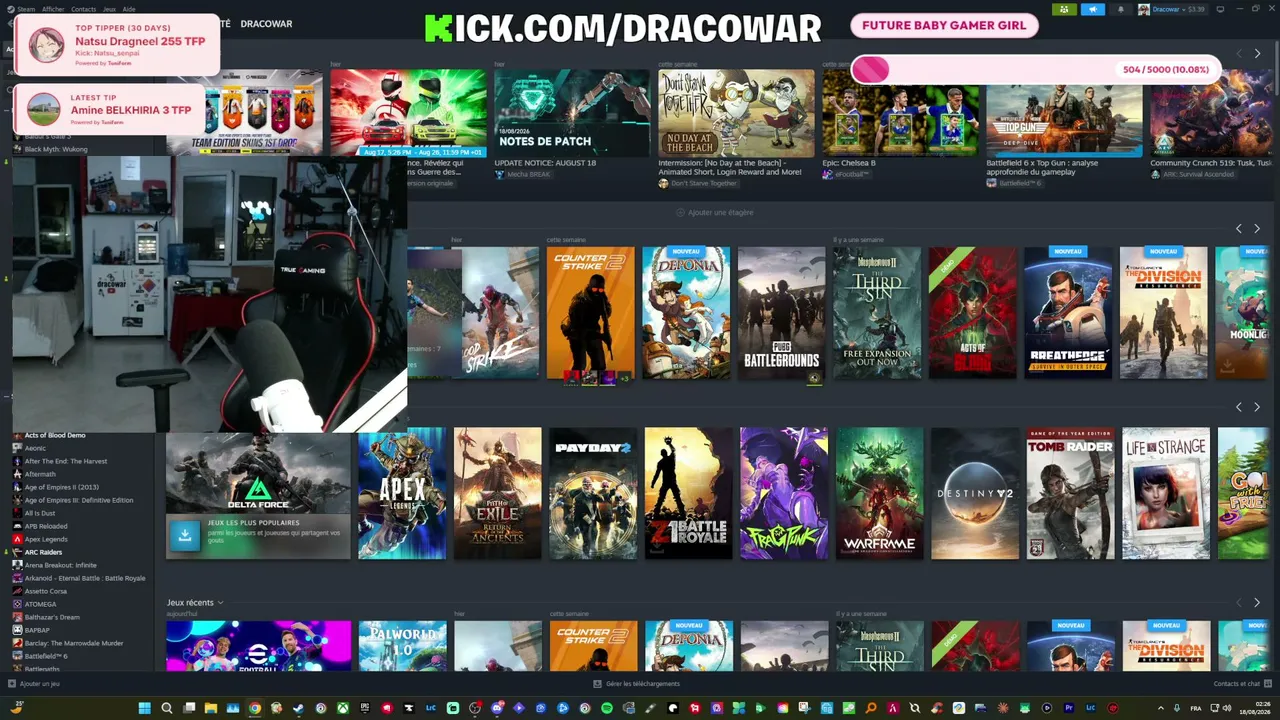Select ARC Raiders in the library list
Screen dimensions: 1280x720
coord(43,552)
